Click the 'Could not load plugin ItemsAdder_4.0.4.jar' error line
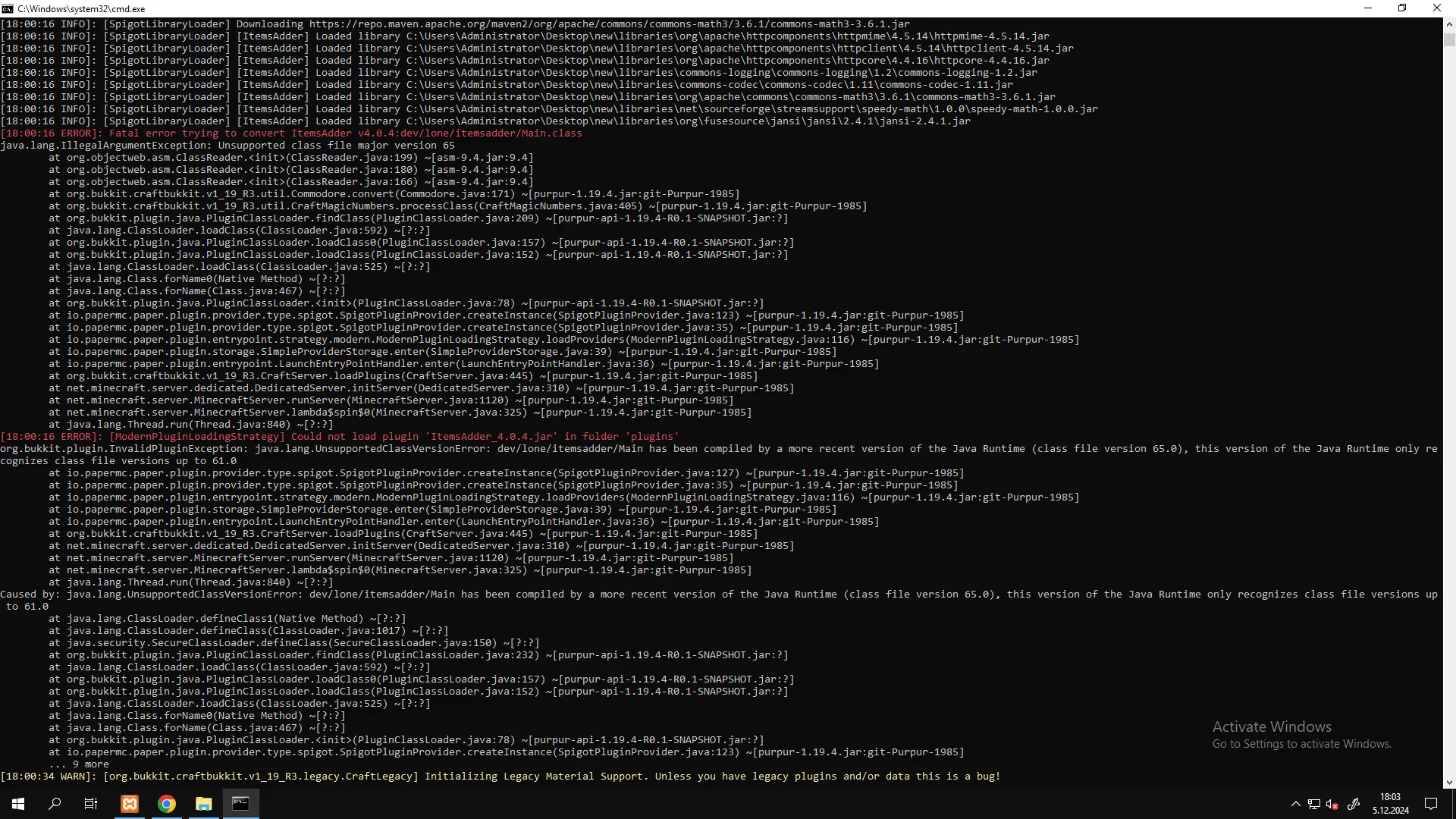1456x819 pixels. point(340,436)
